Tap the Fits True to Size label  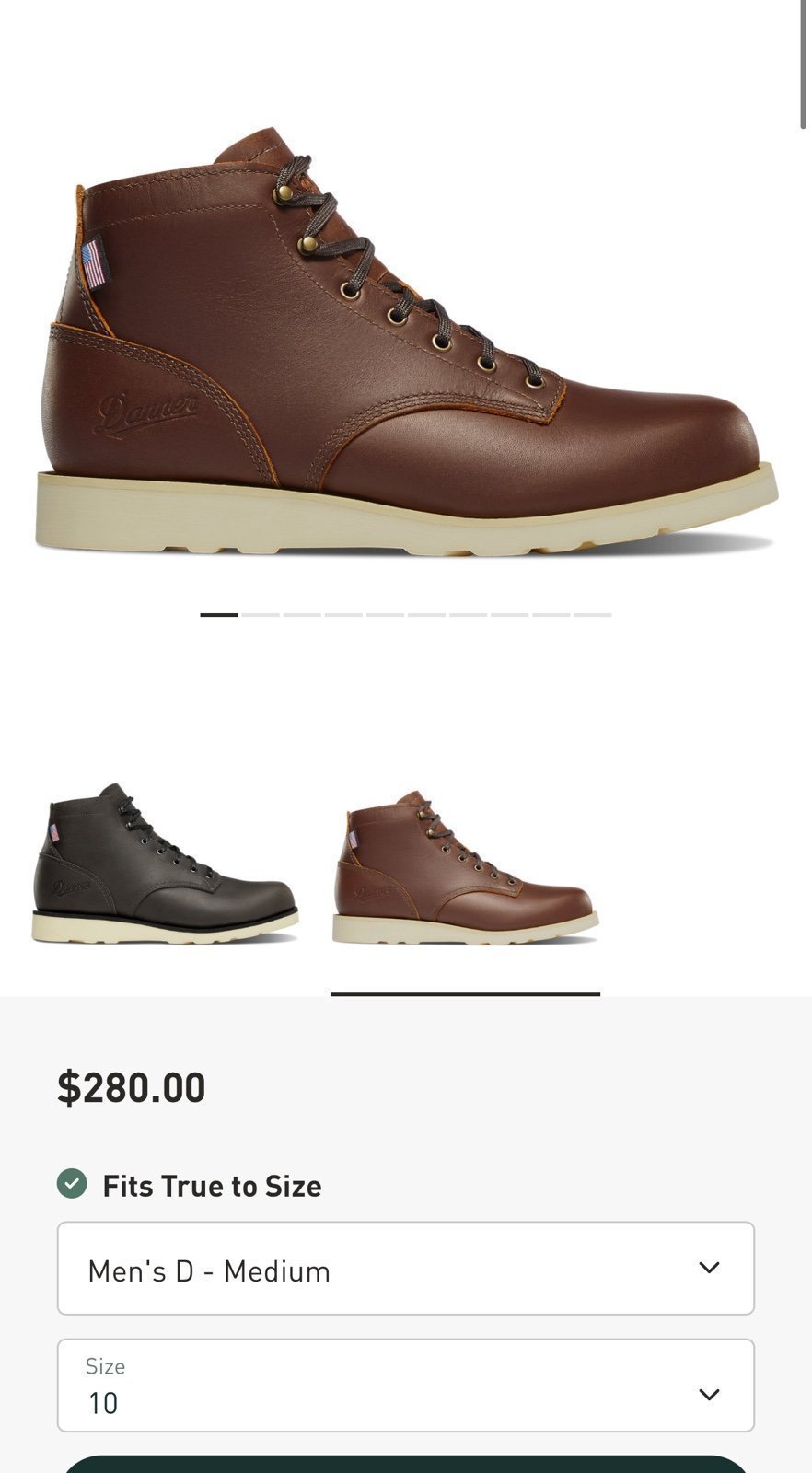(x=212, y=1186)
